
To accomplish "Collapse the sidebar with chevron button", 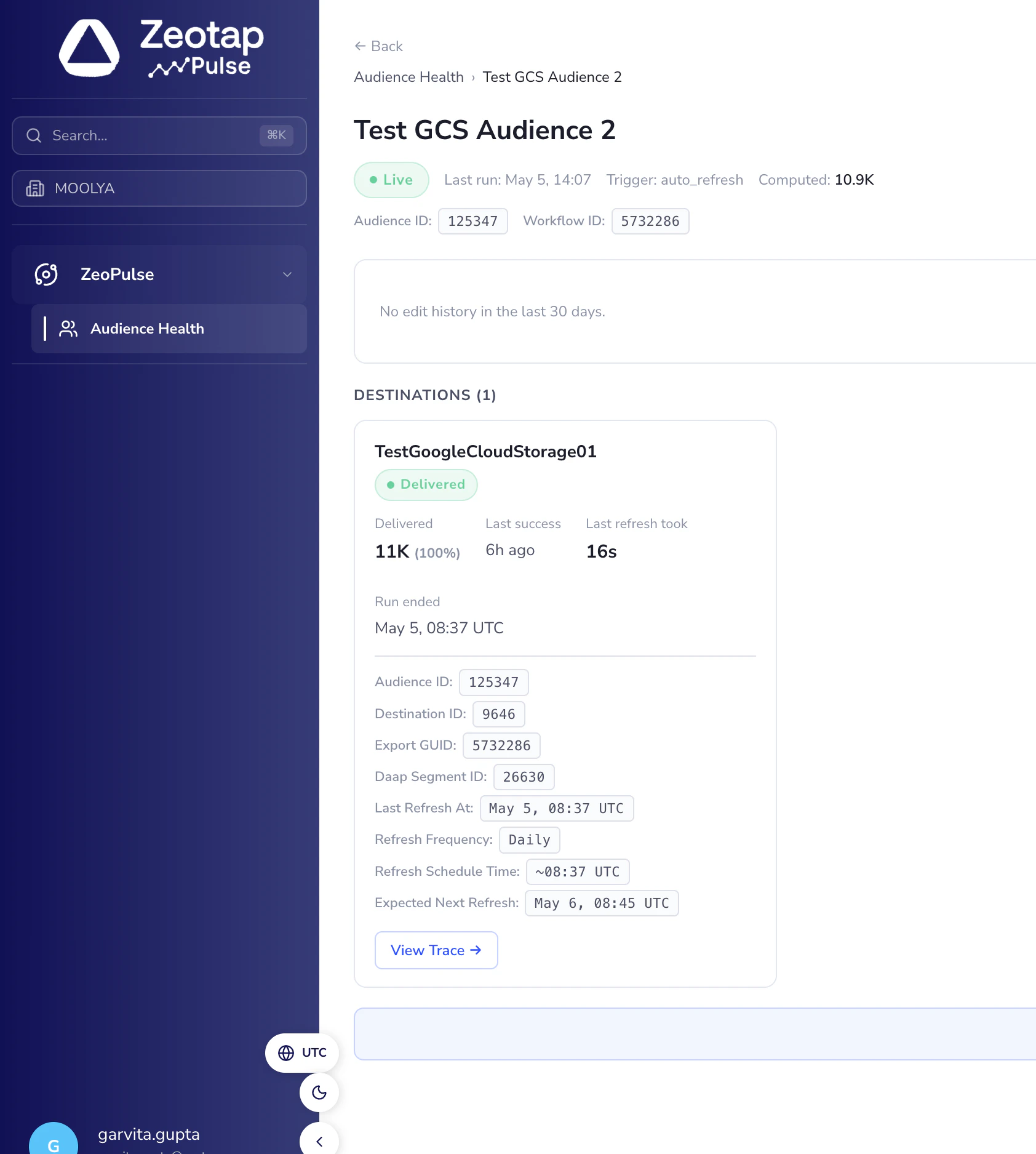I will click(319, 1140).
